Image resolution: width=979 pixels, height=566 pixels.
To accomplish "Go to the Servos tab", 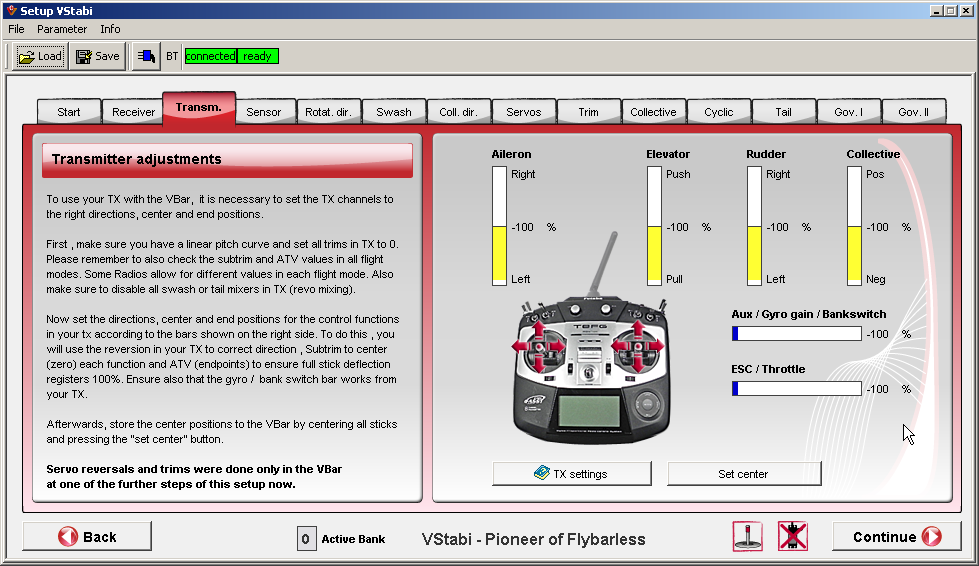I will [x=524, y=112].
